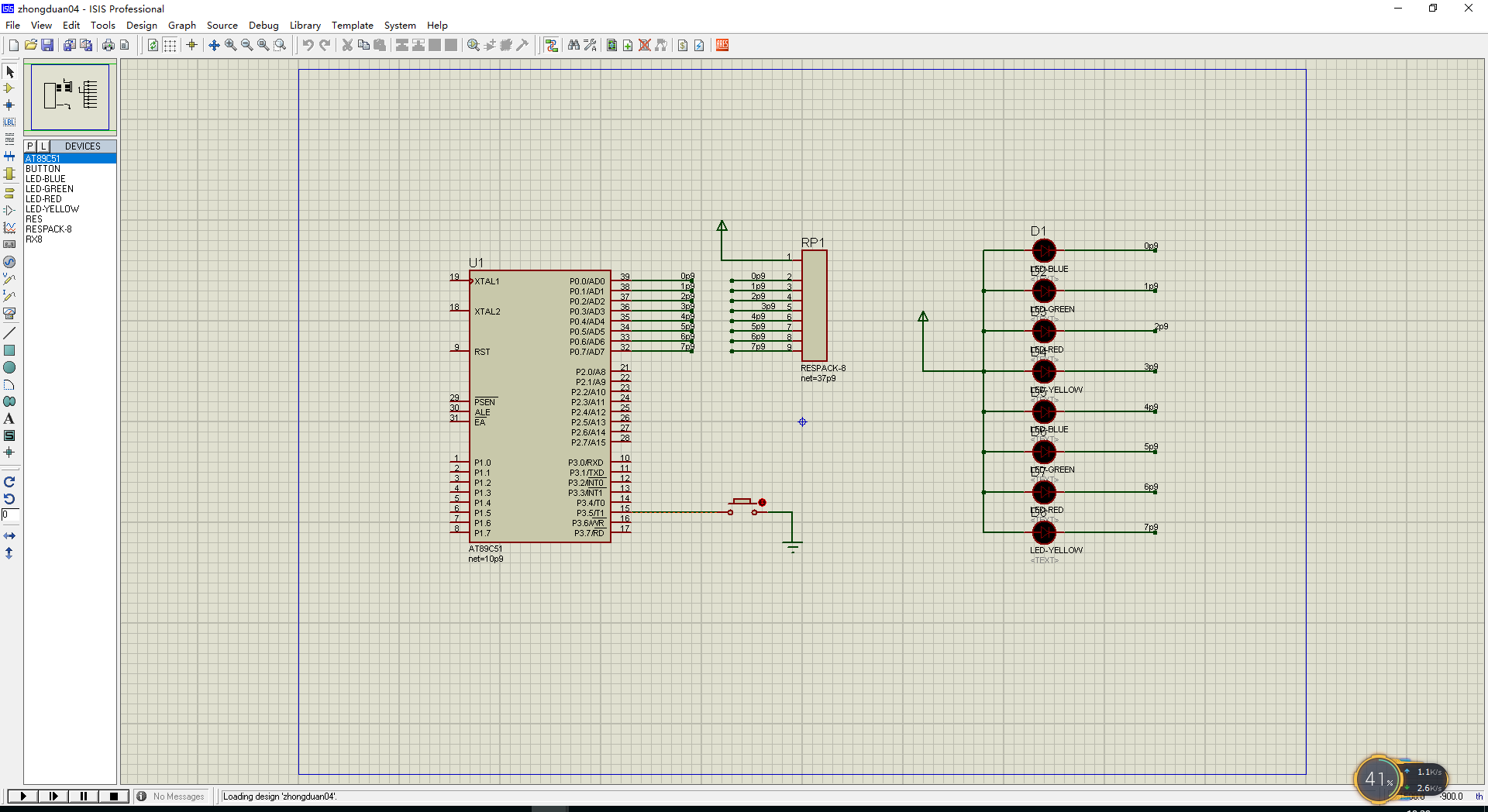Pause the simulation
This screenshot has width=1488, height=812.
point(84,796)
